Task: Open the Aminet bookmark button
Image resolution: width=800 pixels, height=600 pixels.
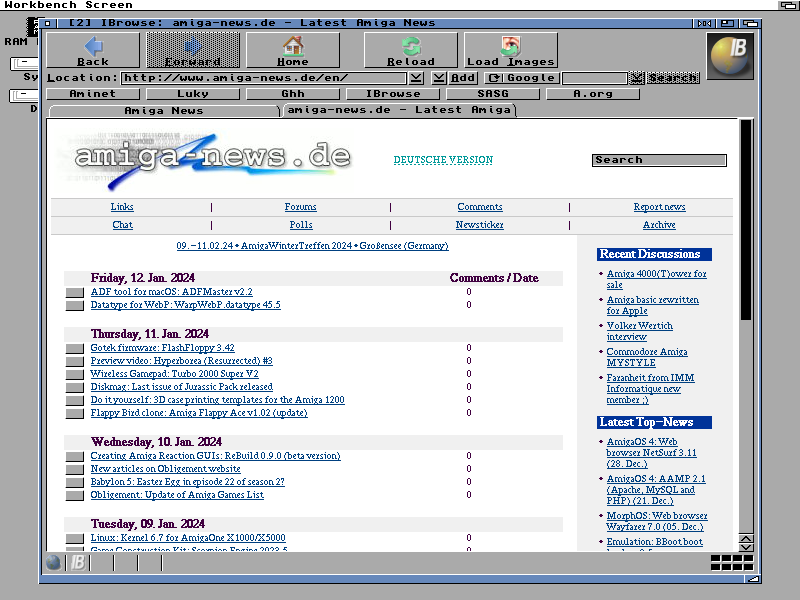Action: click(x=91, y=94)
